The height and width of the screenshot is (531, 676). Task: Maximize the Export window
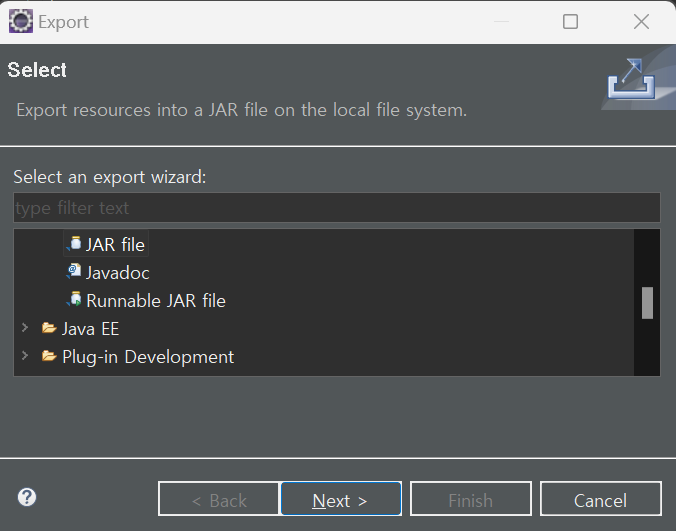[x=570, y=22]
